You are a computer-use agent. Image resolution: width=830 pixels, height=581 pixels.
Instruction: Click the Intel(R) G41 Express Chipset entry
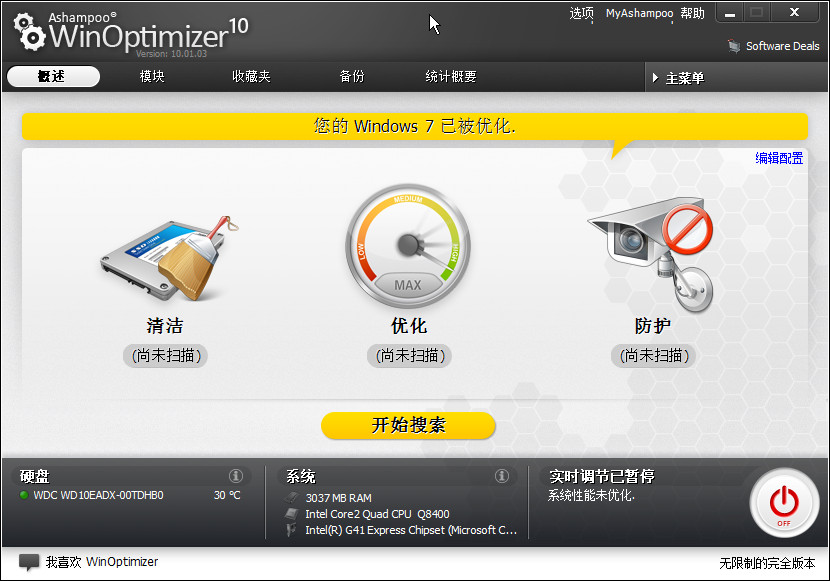point(411,530)
